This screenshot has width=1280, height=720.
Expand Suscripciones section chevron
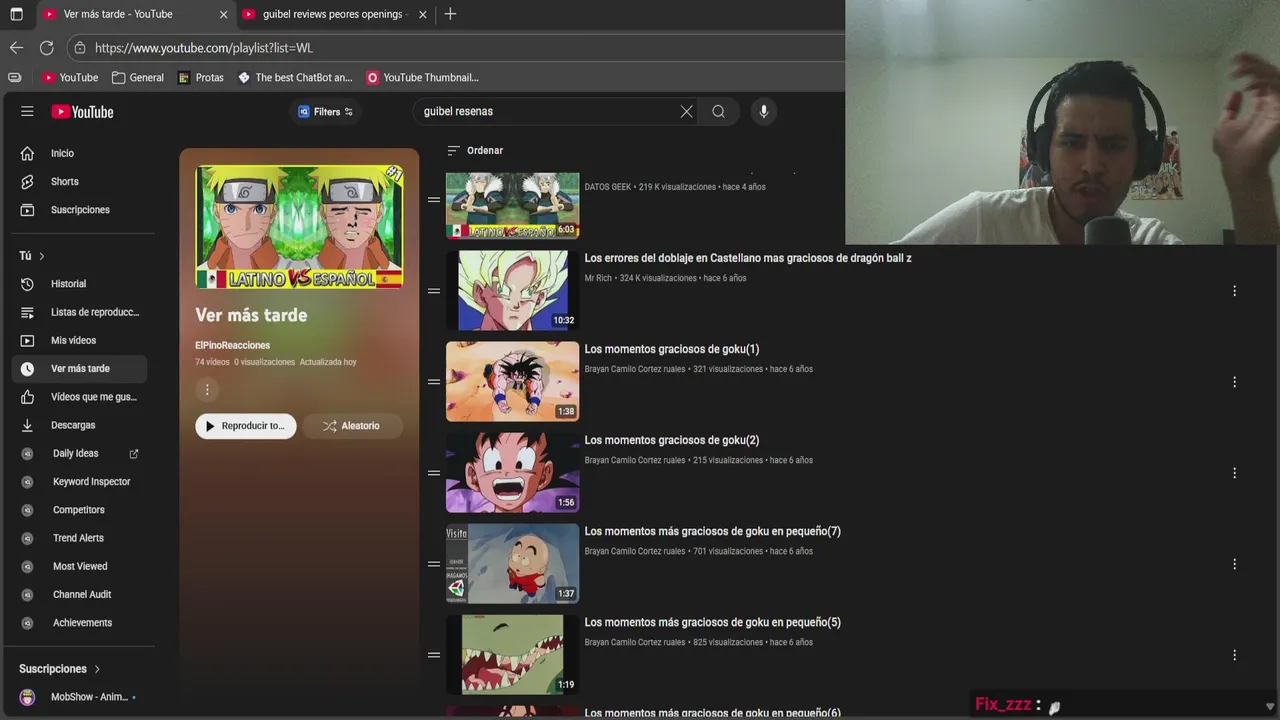97,669
